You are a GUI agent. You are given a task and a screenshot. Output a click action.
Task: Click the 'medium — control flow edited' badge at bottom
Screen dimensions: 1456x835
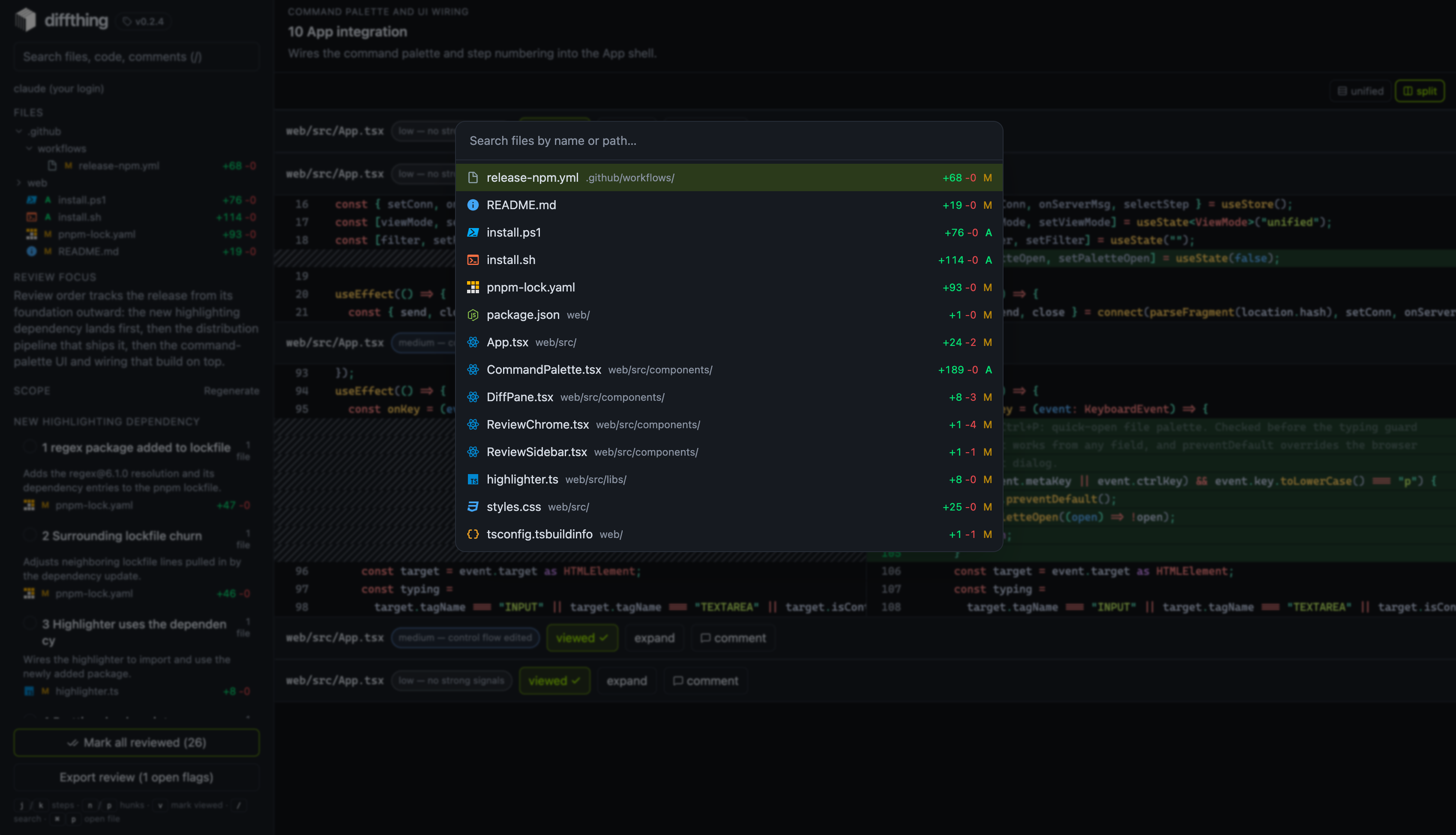[x=465, y=638]
